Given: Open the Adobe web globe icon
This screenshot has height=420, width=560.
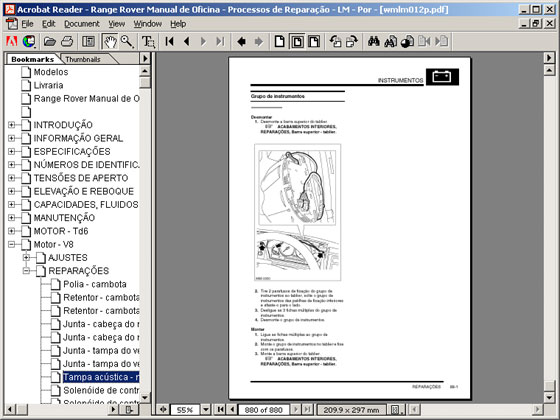Looking at the screenshot, I should (29, 41).
